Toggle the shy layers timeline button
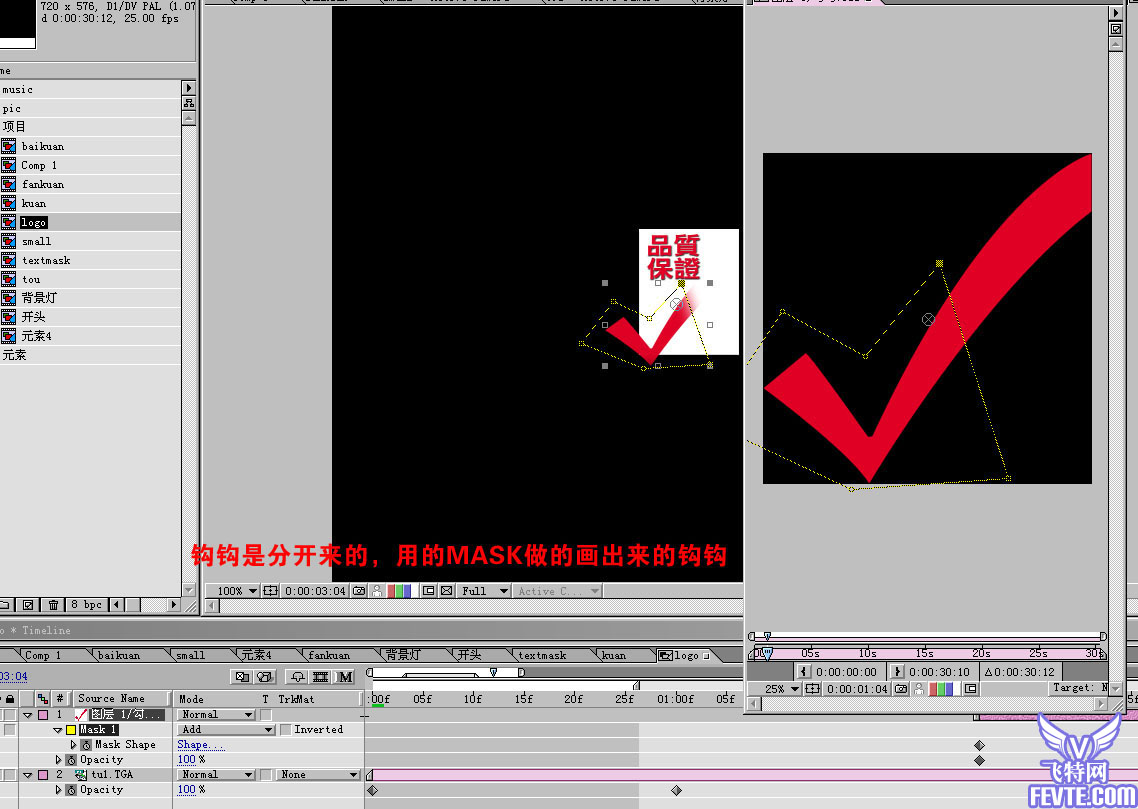This screenshot has width=1138, height=809. click(297, 677)
